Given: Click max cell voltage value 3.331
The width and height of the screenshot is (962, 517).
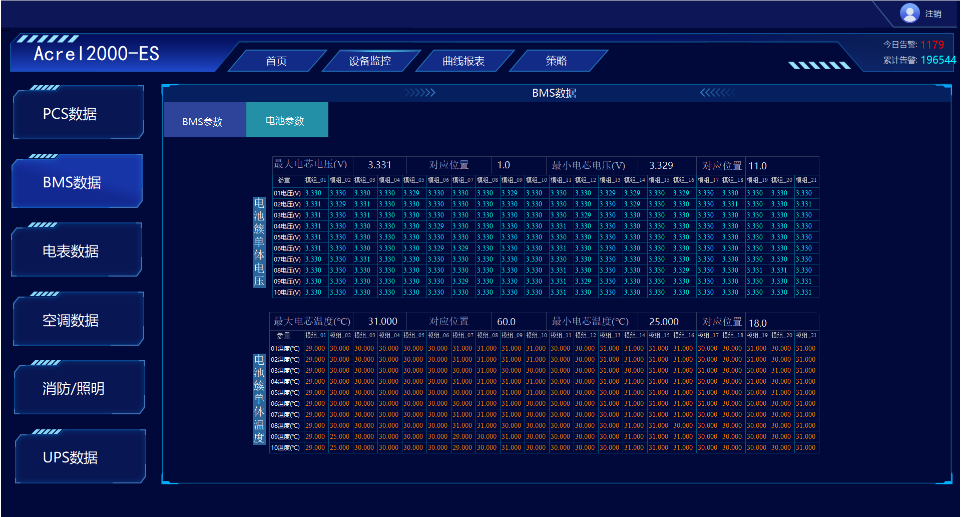Looking at the screenshot, I should 379,165.
